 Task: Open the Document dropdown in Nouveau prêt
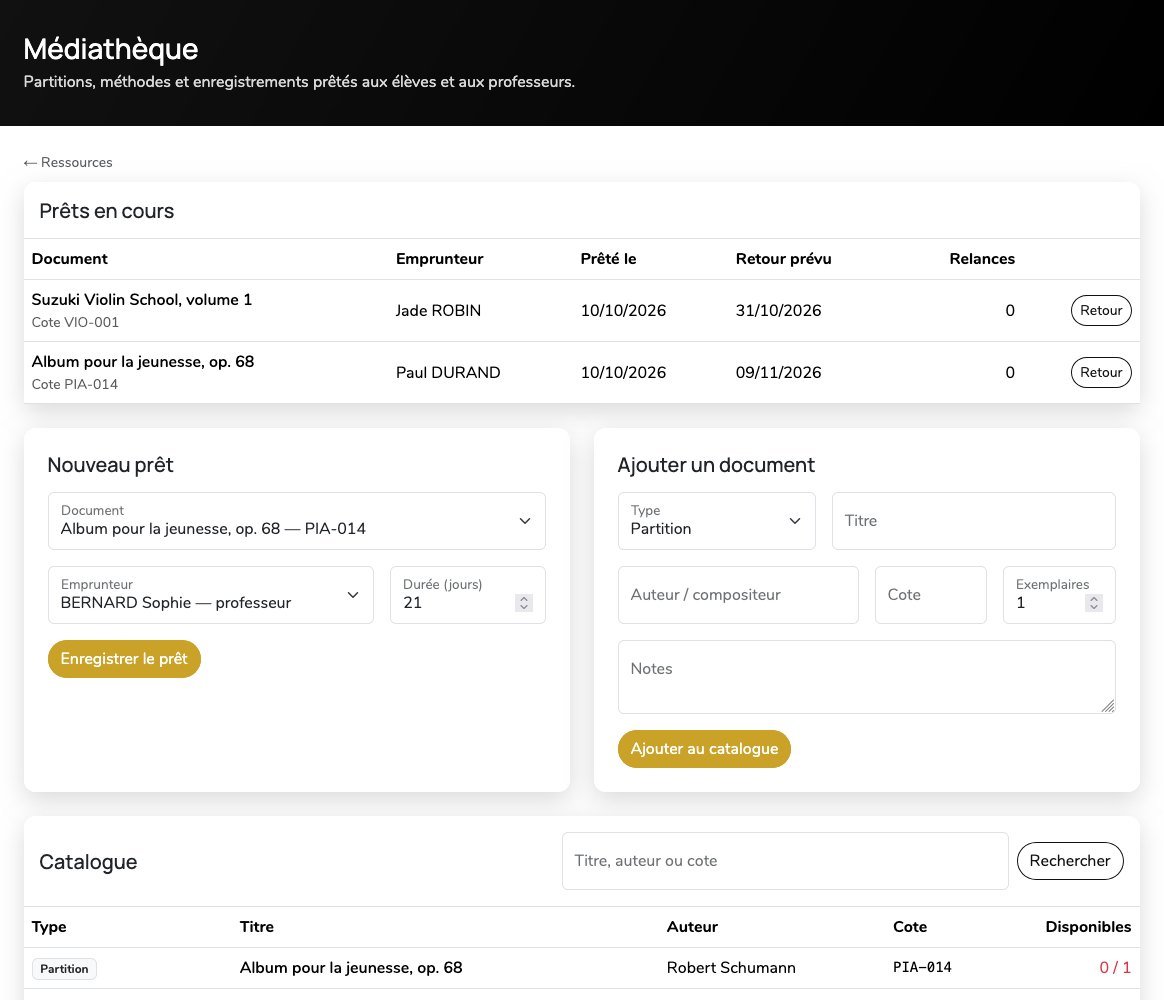(x=297, y=521)
